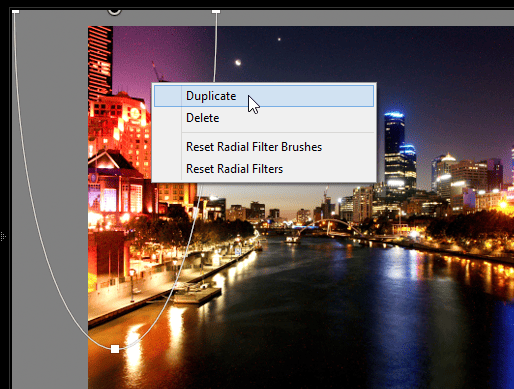Grab the radial filter's bottom square handle
Viewport: 514px width, 389px height.
pos(115,349)
